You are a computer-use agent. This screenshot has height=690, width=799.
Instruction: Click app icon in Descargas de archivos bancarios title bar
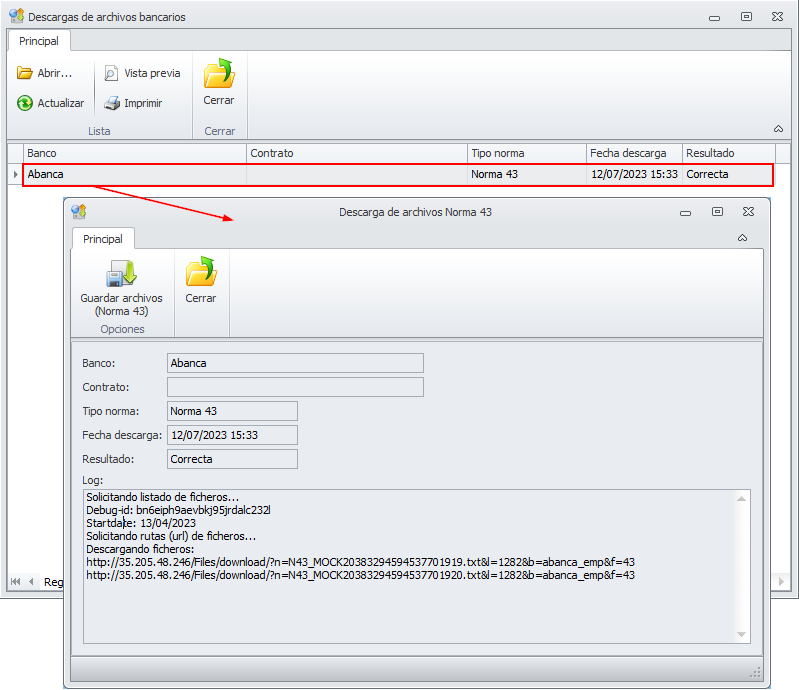16,16
